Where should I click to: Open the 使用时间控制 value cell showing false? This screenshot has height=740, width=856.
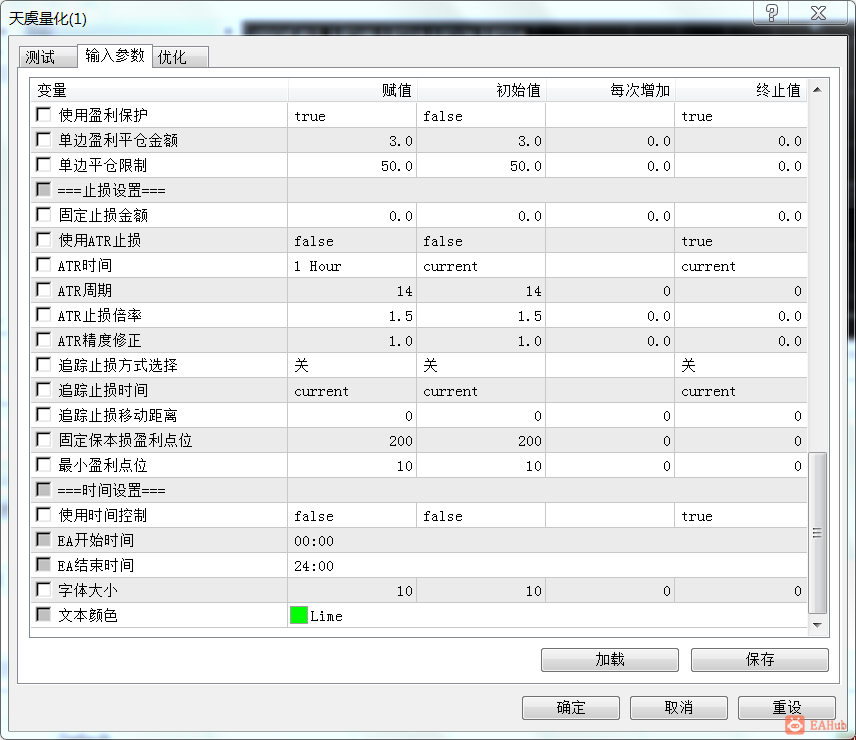tap(352, 515)
